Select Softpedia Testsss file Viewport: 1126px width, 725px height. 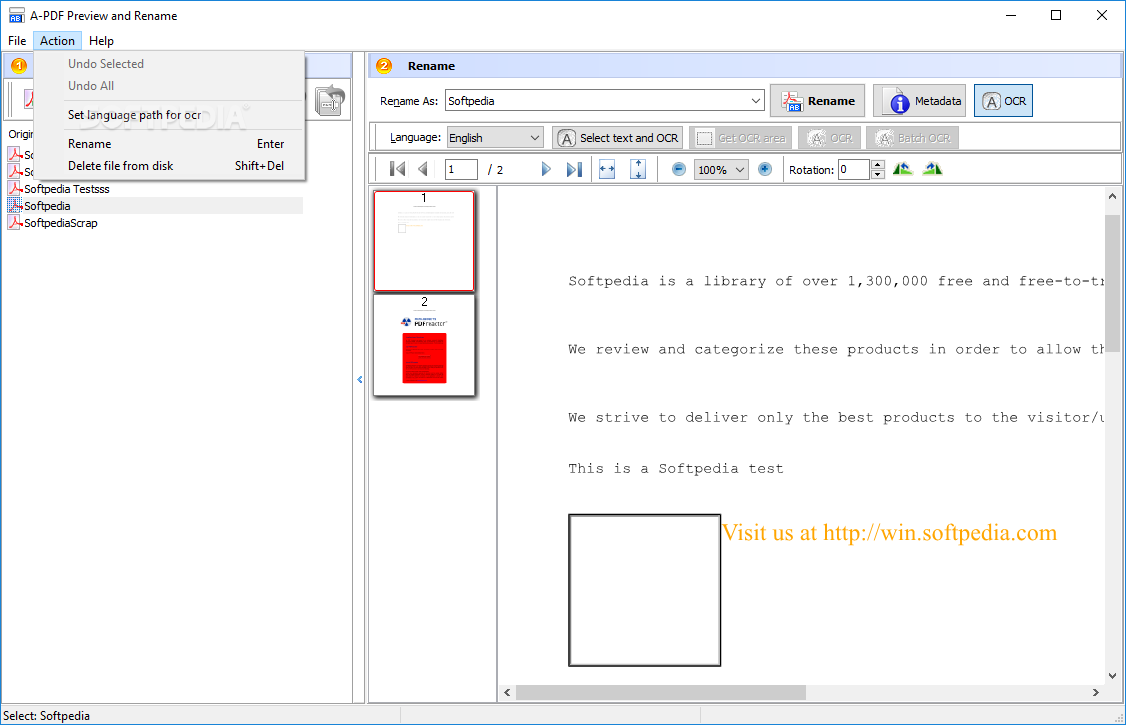point(67,189)
